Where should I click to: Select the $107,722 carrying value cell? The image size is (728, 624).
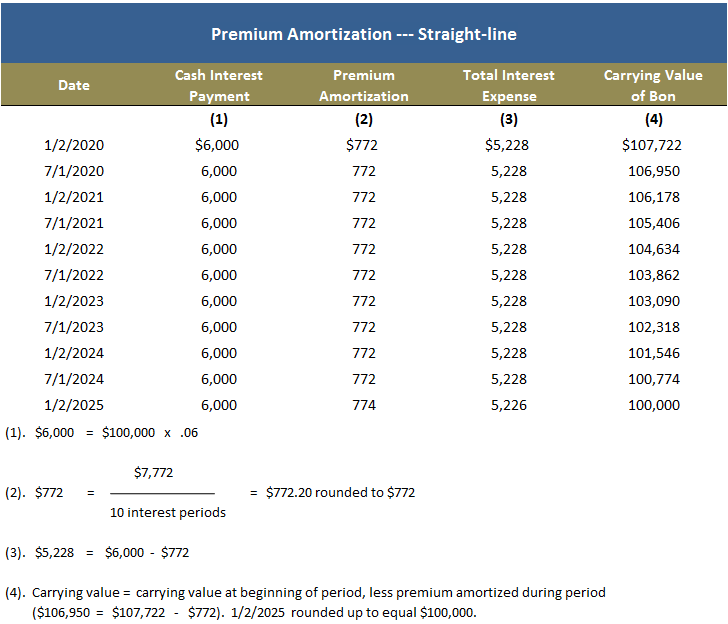pos(652,145)
